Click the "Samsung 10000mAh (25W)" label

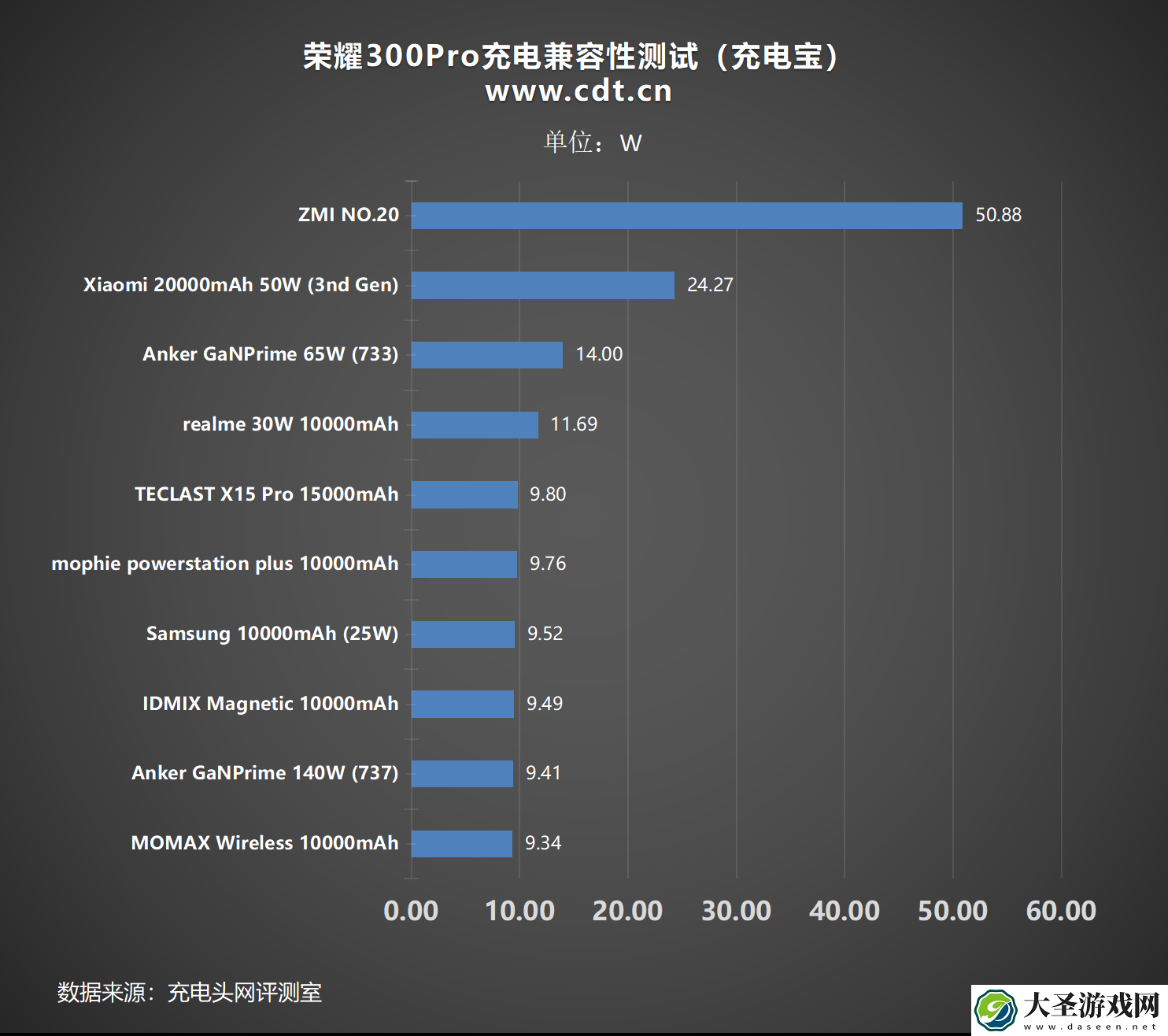(x=272, y=634)
